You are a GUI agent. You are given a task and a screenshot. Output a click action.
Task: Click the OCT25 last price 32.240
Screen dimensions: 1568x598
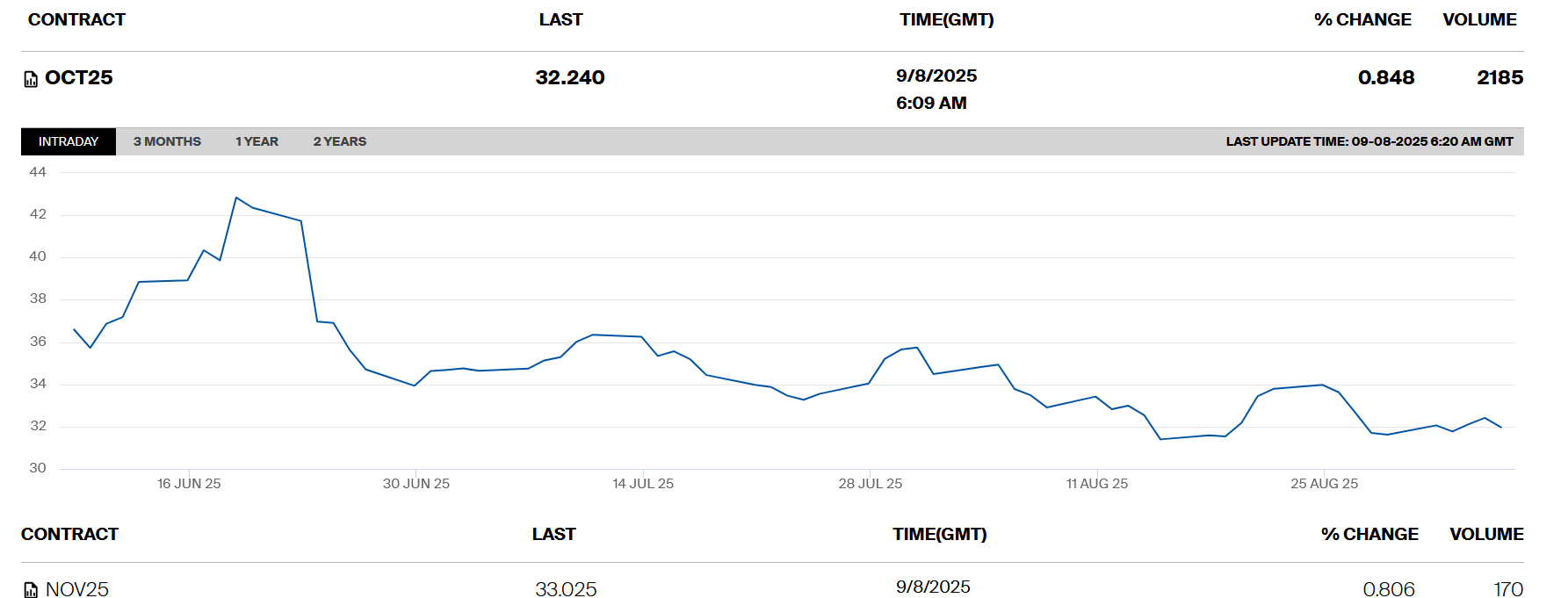click(x=570, y=77)
